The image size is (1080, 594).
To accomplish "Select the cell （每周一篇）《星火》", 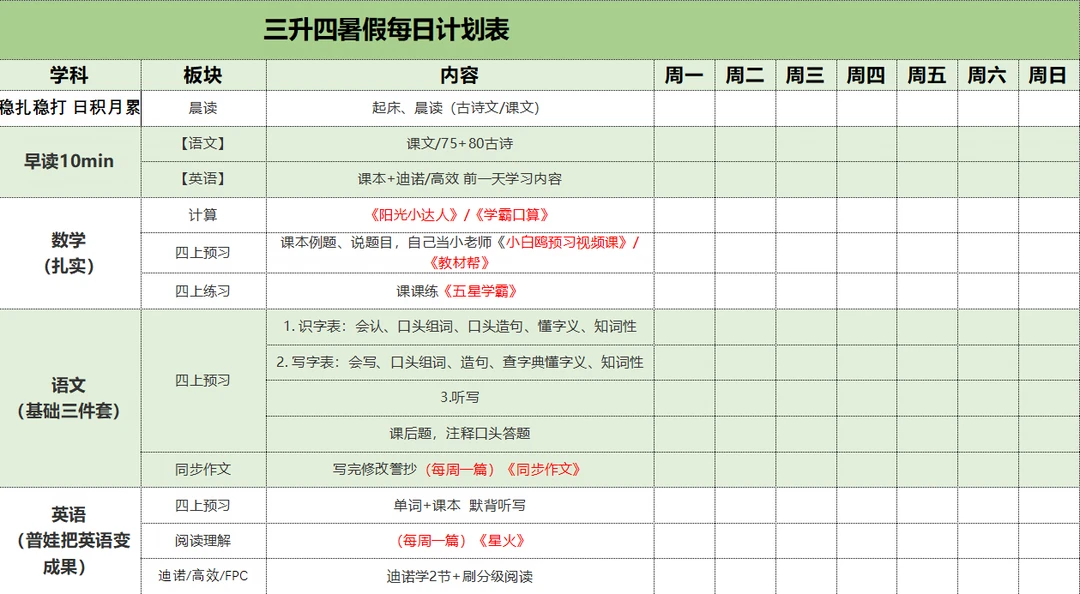I will pyautogui.click(x=460, y=541).
